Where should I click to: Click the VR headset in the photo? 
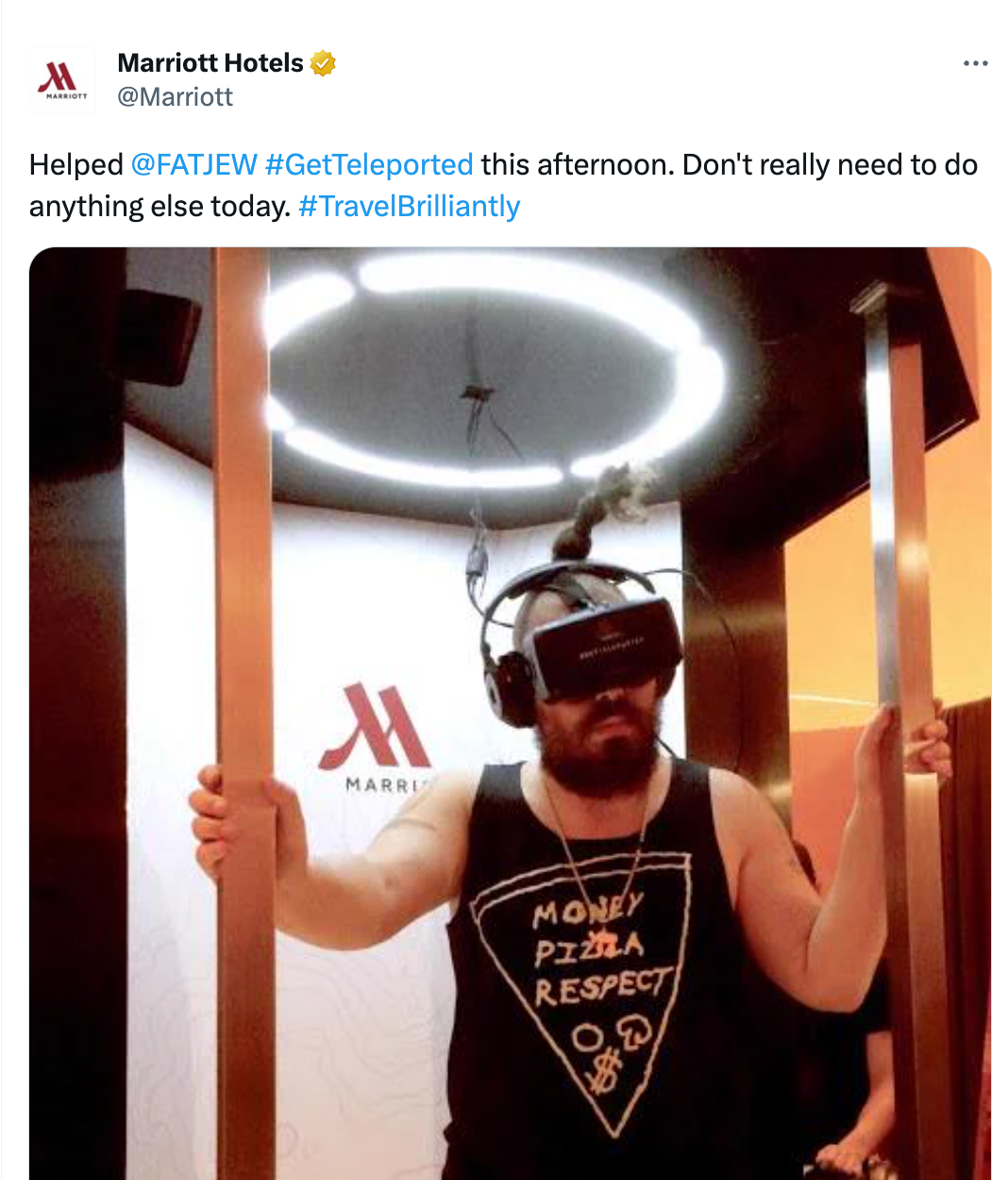click(x=605, y=647)
